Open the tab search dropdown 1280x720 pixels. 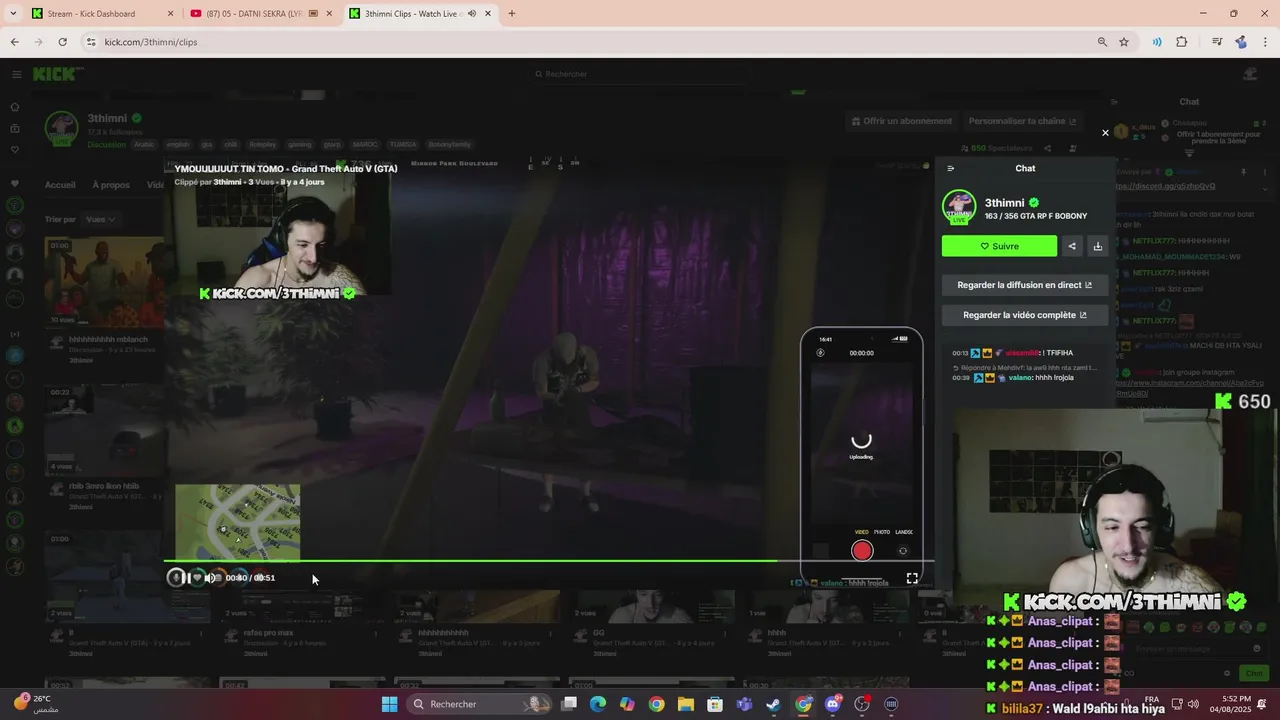click(x=13, y=14)
